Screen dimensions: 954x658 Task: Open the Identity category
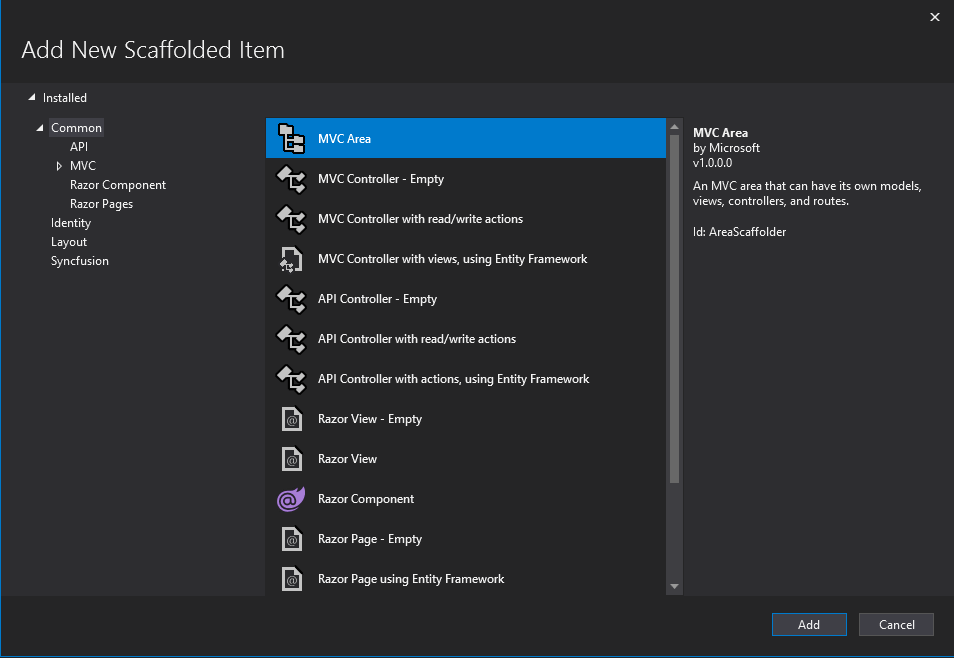[71, 223]
